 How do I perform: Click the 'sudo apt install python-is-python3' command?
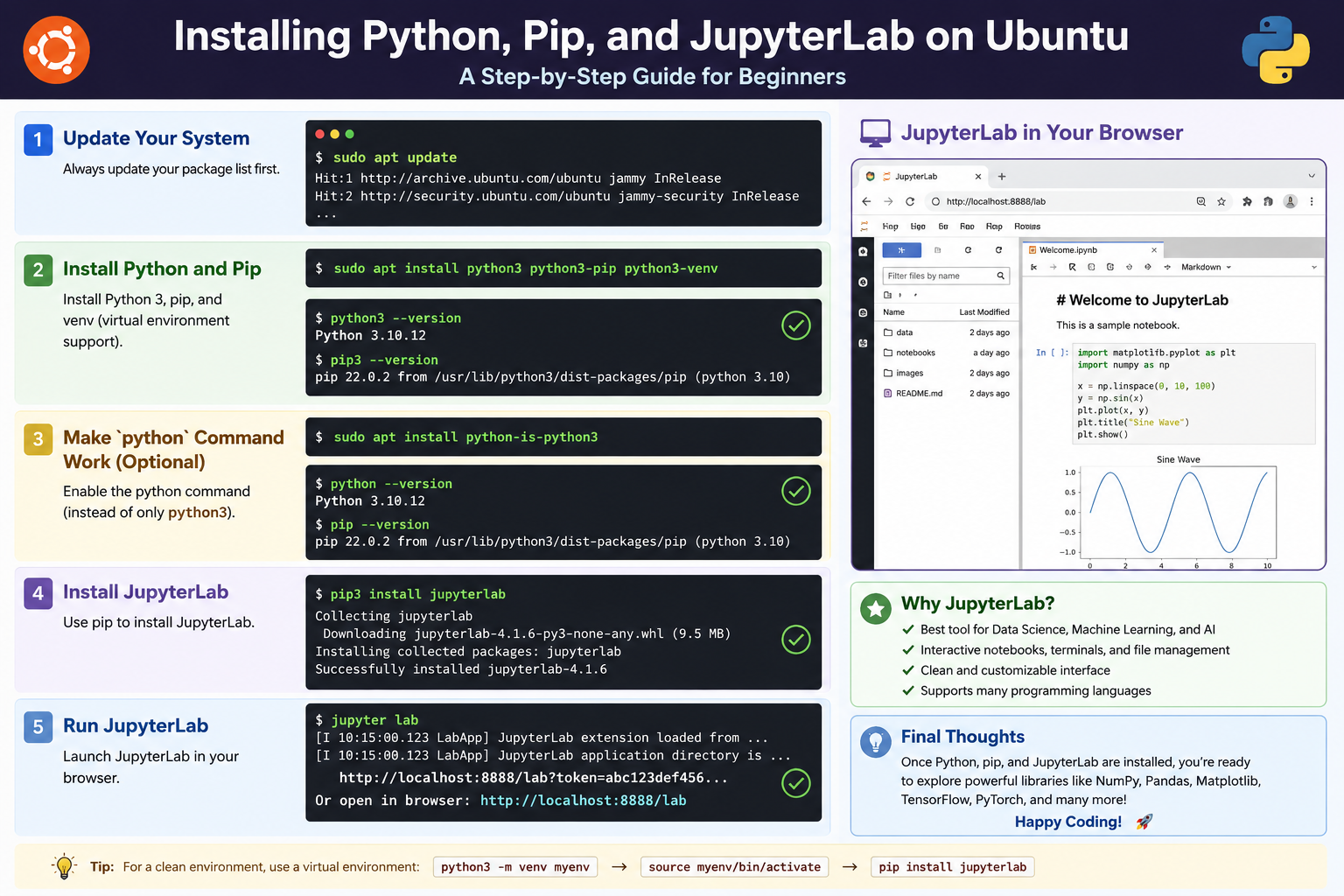[x=465, y=437]
